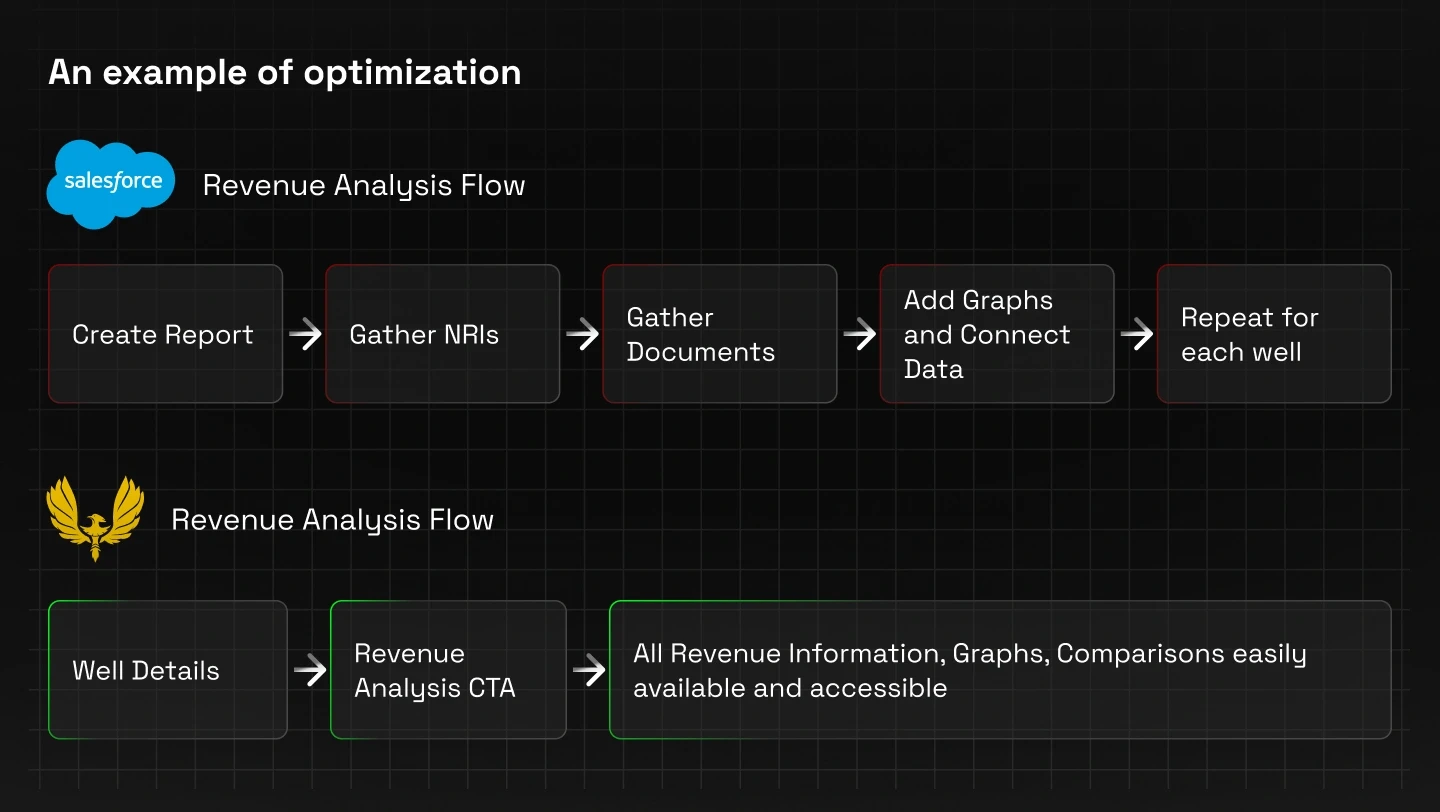This screenshot has width=1440, height=812.
Task: Click Revenue Analysis Flow title beside phoenix logo
Action: coord(332,520)
